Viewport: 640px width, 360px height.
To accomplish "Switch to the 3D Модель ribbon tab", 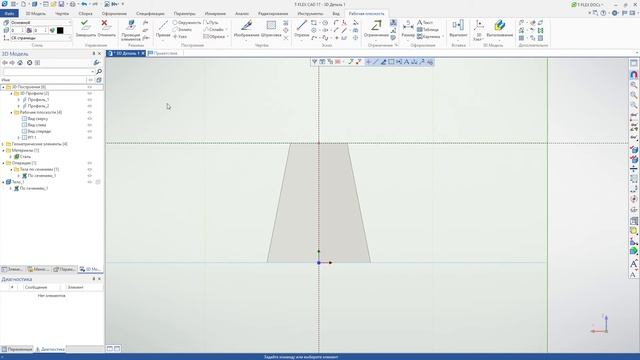I will (x=36, y=13).
